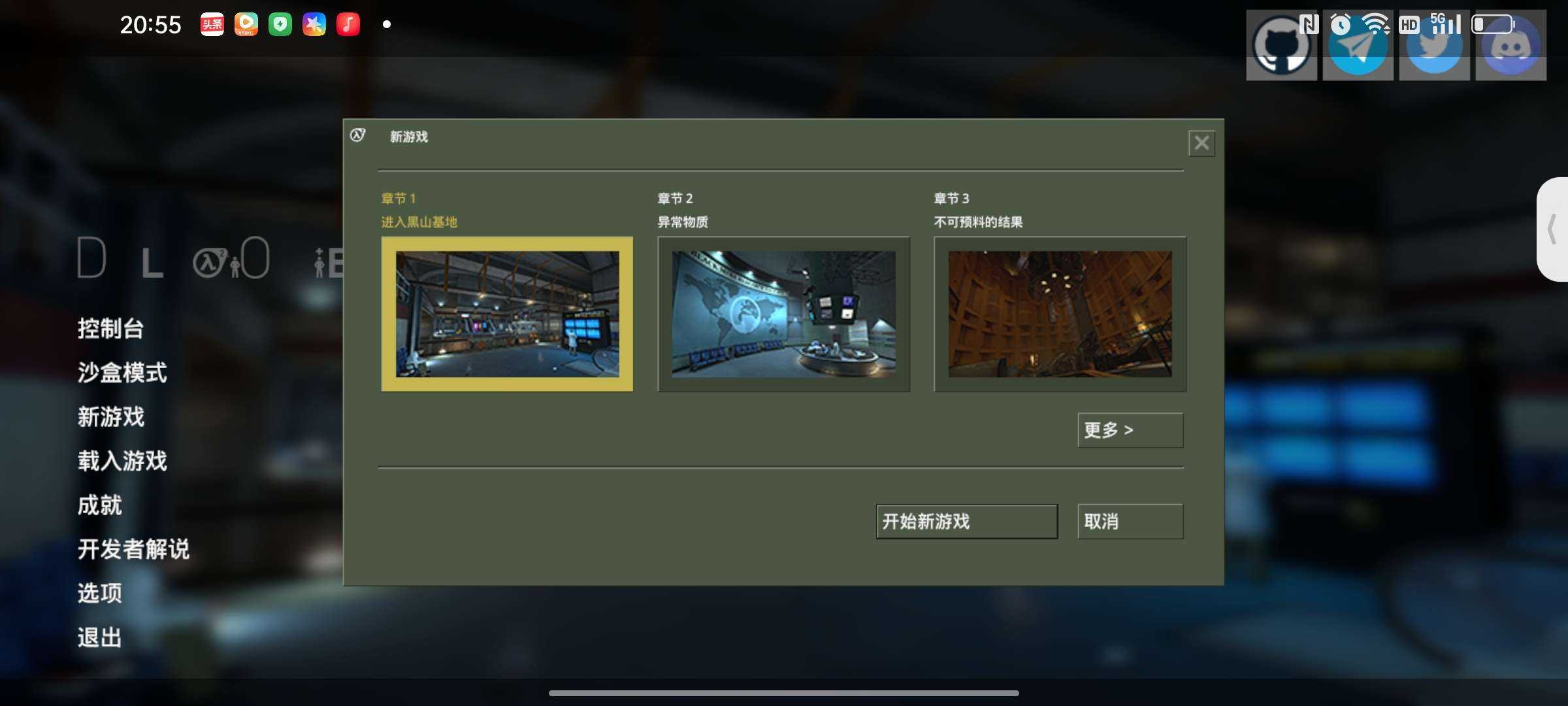Viewport: 1568px width, 706px height.
Task: Open 选项 from main menu
Action: pyautogui.click(x=99, y=593)
